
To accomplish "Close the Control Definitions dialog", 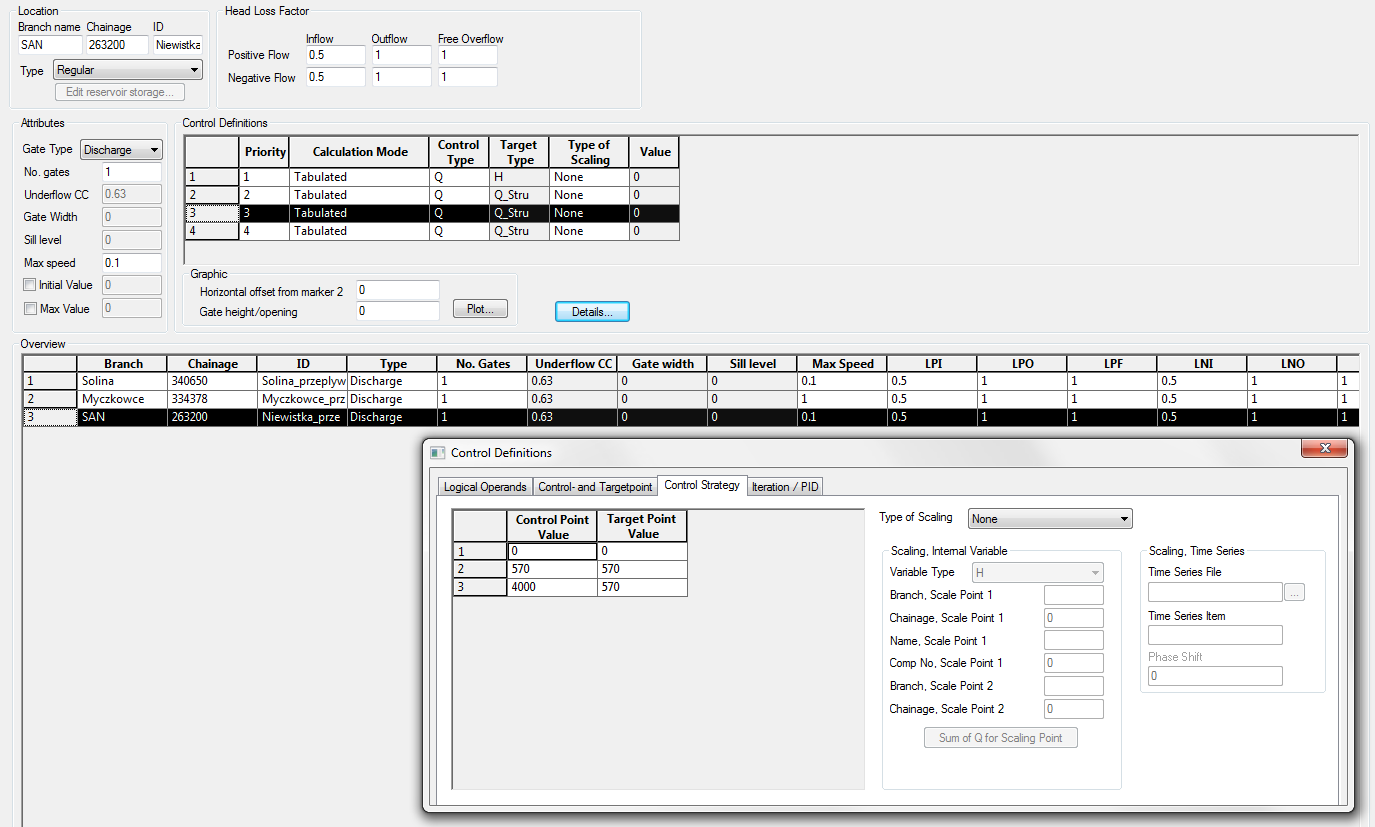I will tap(1324, 449).
